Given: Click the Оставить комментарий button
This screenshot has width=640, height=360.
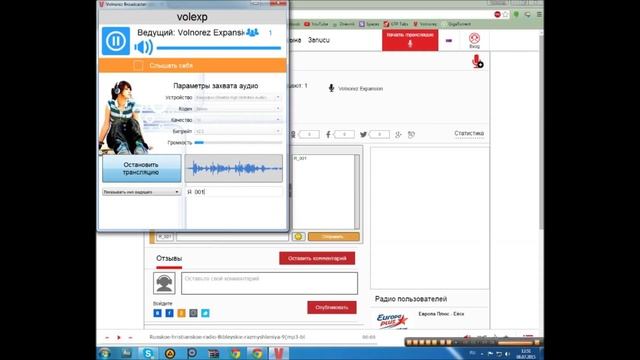Looking at the screenshot, I should tap(317, 258).
